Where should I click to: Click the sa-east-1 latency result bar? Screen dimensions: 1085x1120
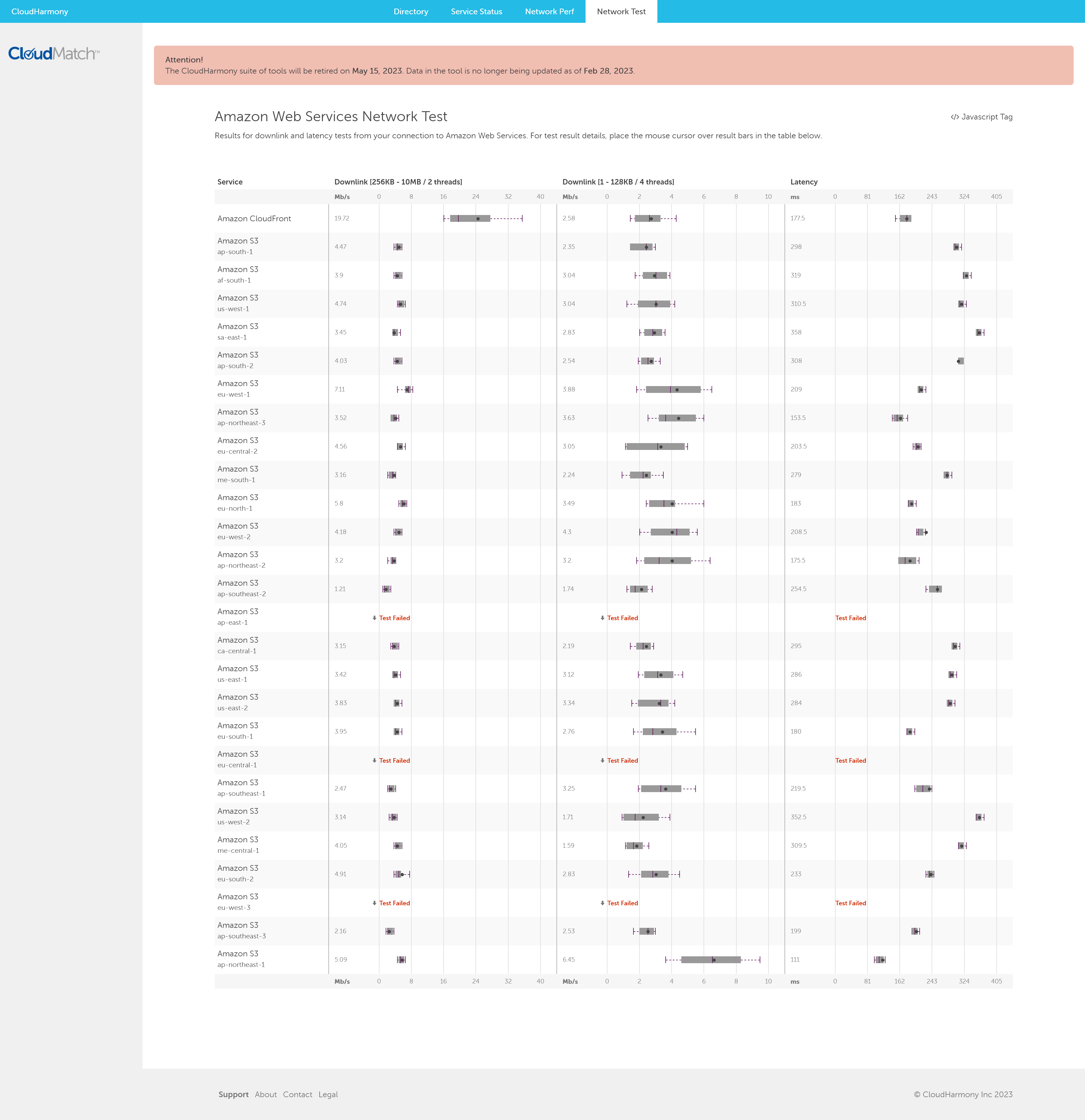pyautogui.click(x=980, y=332)
